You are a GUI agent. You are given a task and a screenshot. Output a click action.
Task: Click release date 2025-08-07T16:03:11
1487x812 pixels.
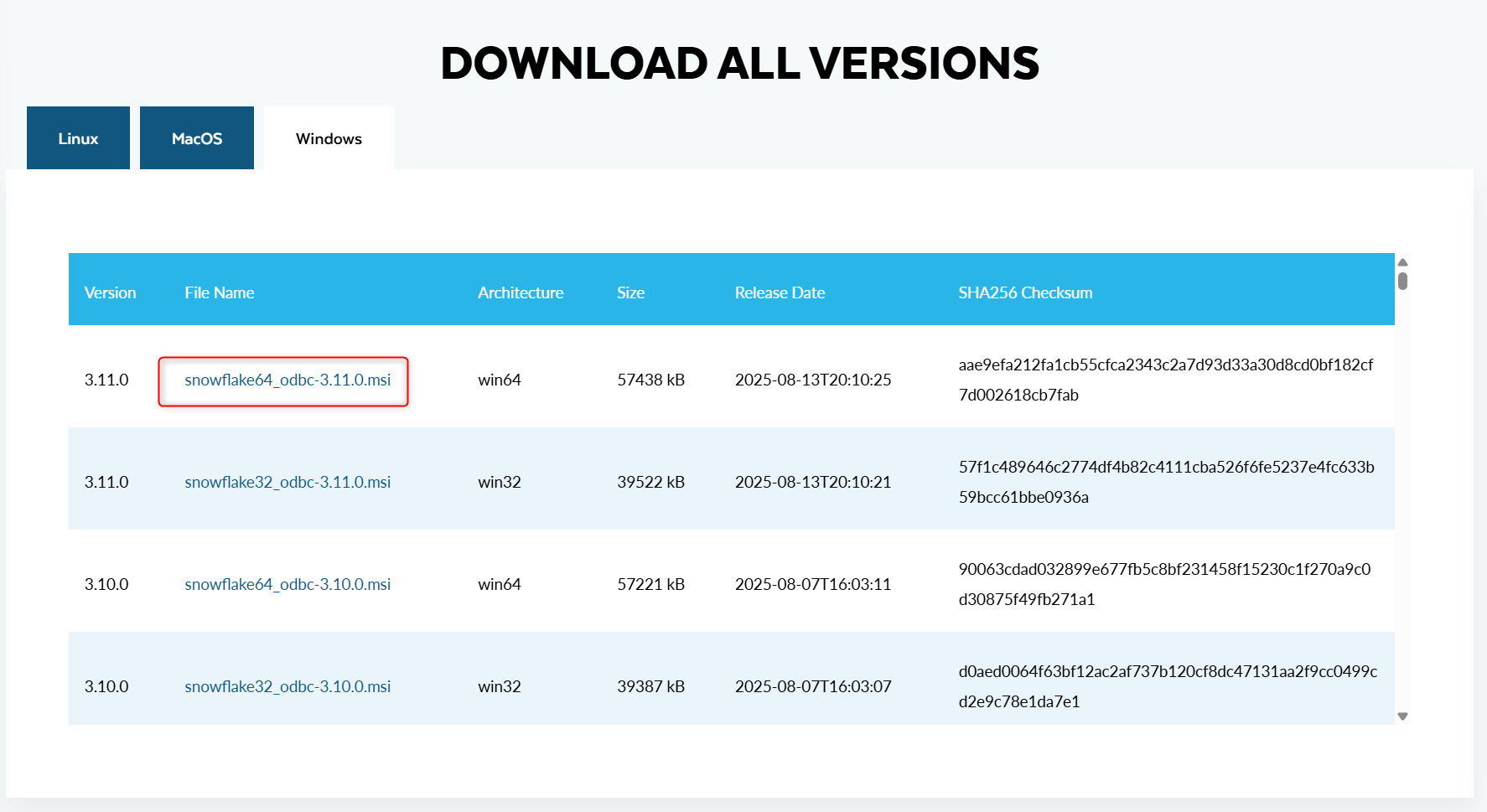pyautogui.click(x=813, y=584)
